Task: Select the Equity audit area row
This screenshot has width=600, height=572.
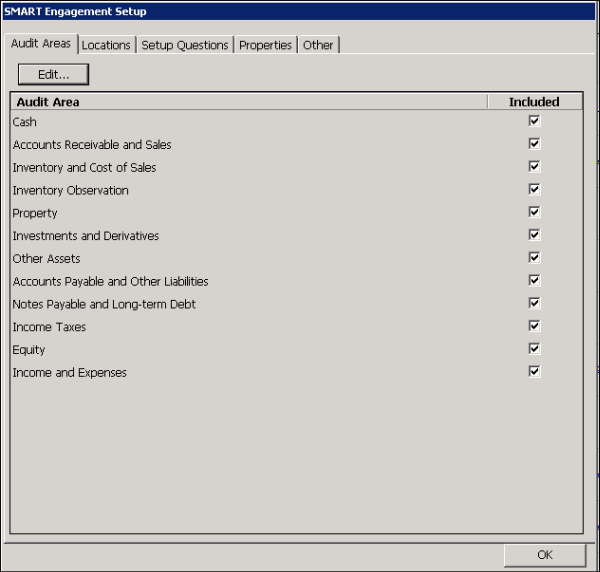Action: tap(297, 350)
